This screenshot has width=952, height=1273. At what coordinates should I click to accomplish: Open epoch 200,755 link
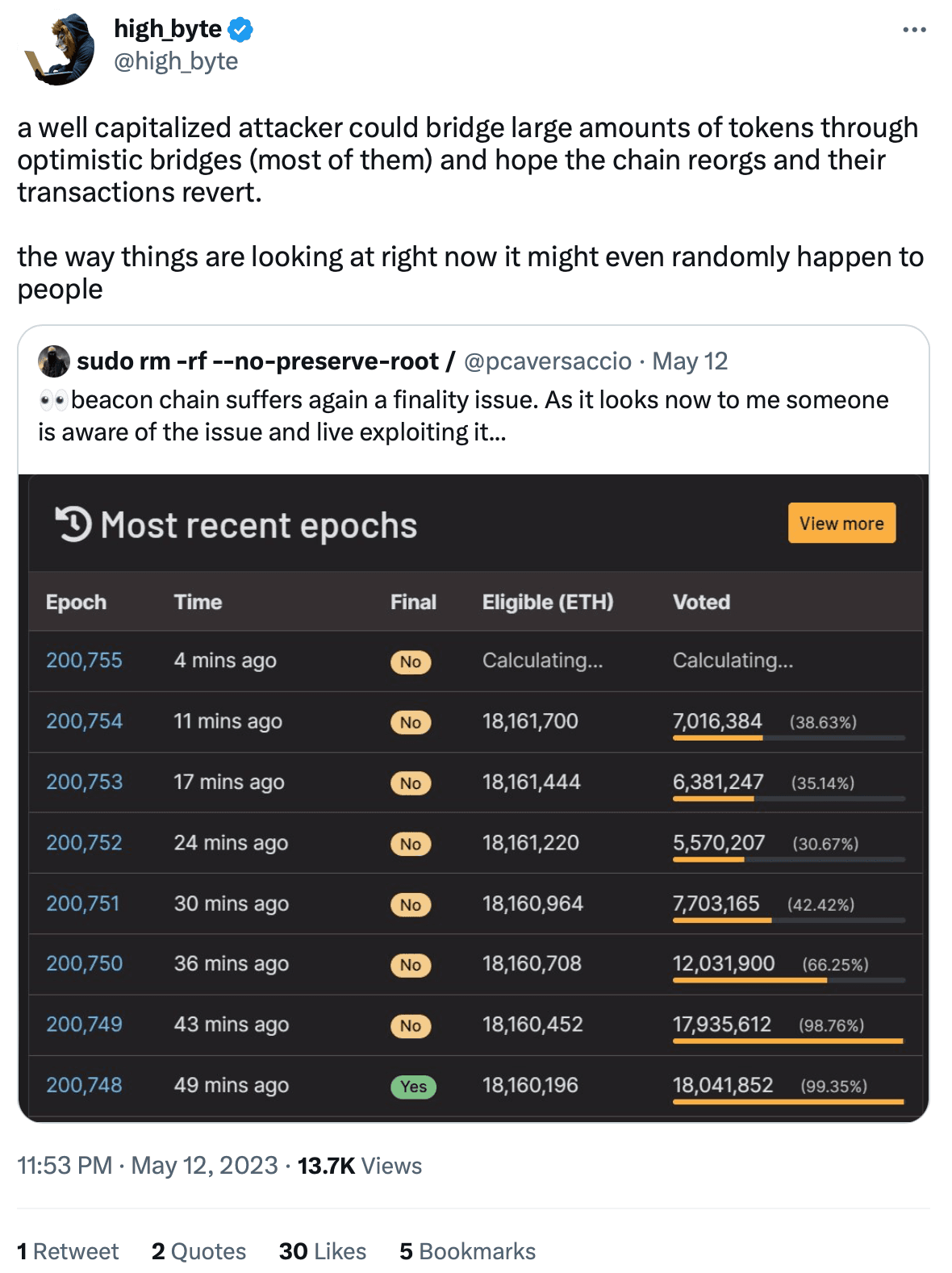(84, 661)
